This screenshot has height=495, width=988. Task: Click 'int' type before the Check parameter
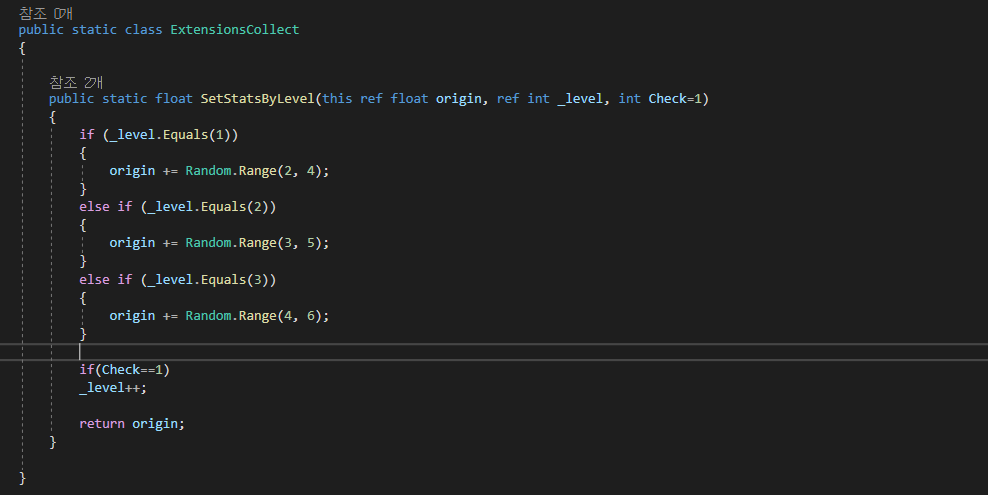(629, 99)
